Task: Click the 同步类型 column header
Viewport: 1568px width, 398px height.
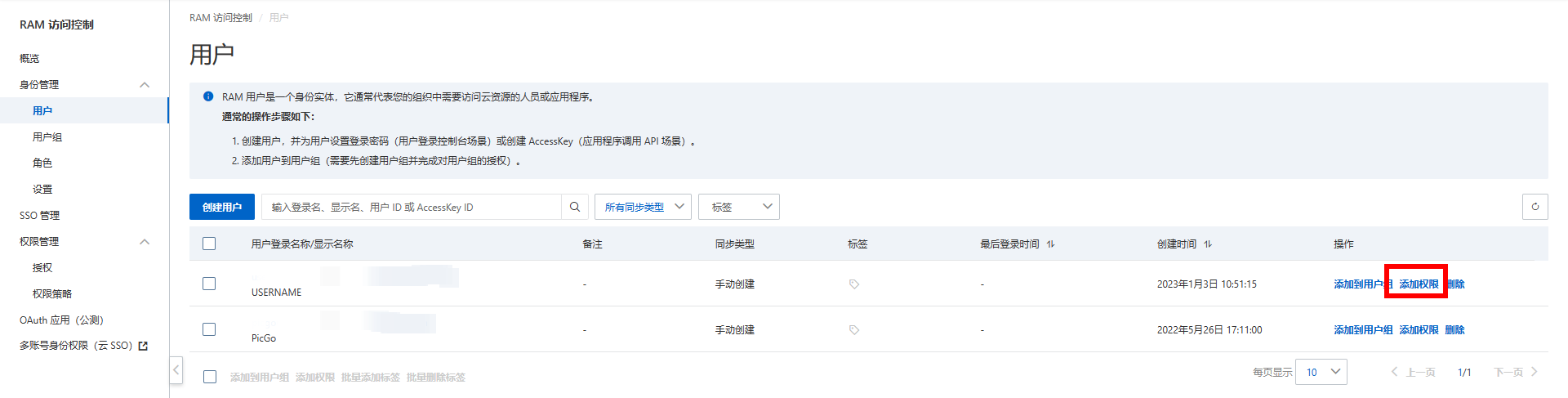Action: 734,244
